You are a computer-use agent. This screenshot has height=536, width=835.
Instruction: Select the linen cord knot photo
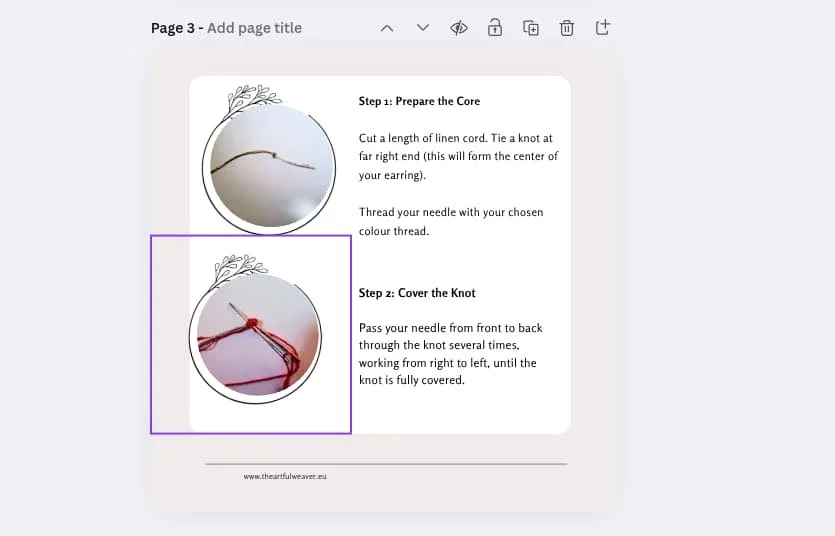point(272,166)
